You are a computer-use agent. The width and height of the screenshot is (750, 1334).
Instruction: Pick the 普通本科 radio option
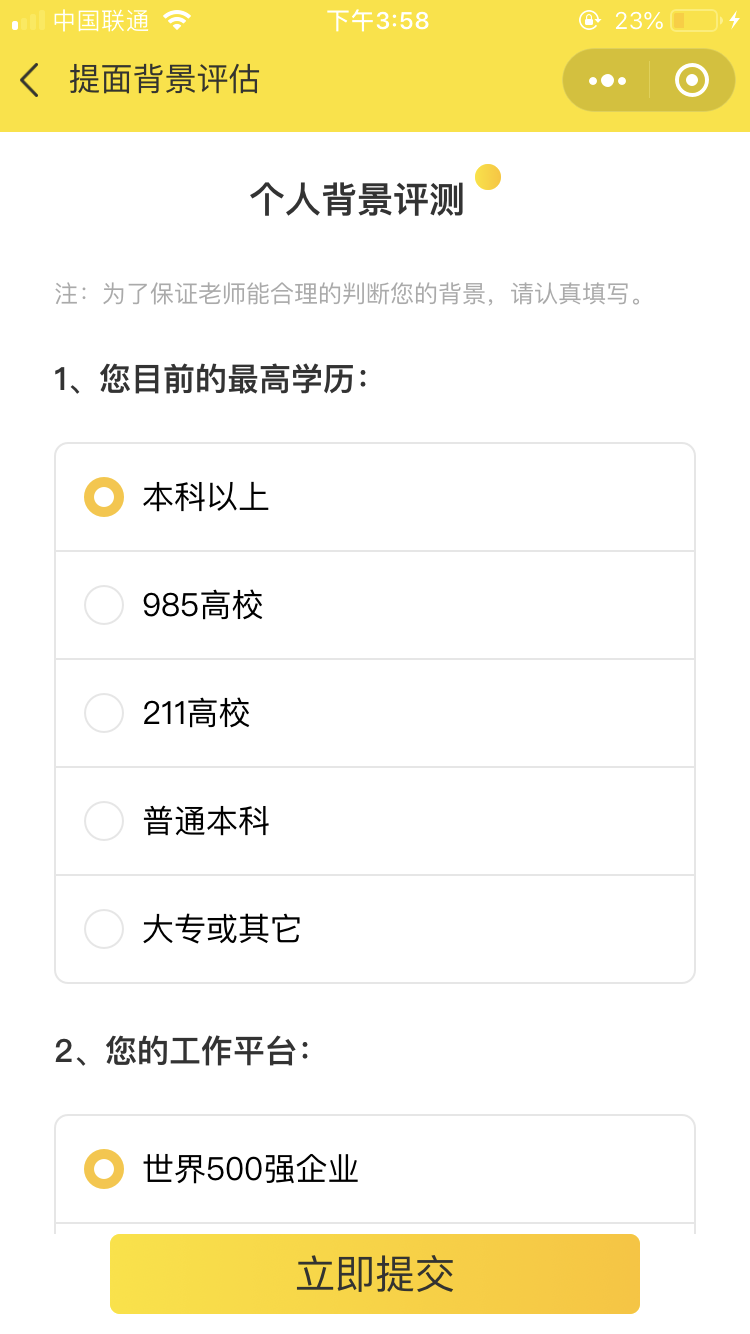(x=104, y=821)
